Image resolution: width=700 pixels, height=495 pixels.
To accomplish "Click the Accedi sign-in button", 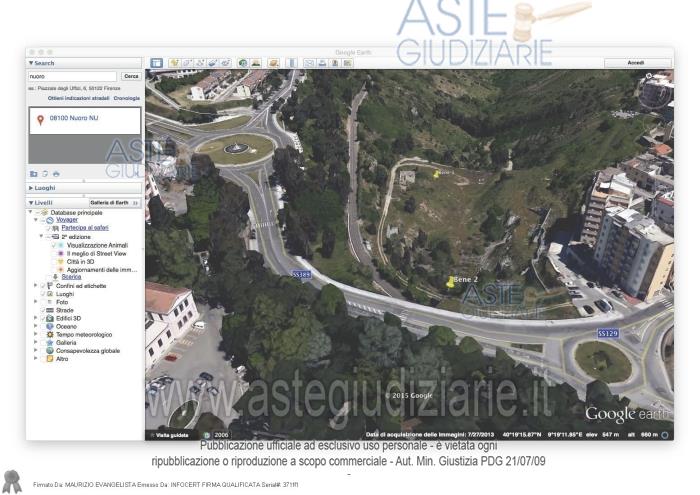I will click(x=636, y=63).
